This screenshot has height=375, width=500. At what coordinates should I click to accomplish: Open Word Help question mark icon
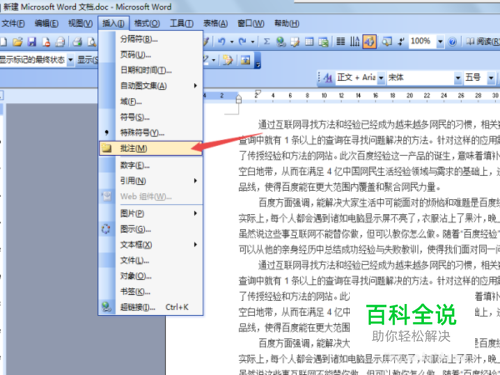click(452, 42)
